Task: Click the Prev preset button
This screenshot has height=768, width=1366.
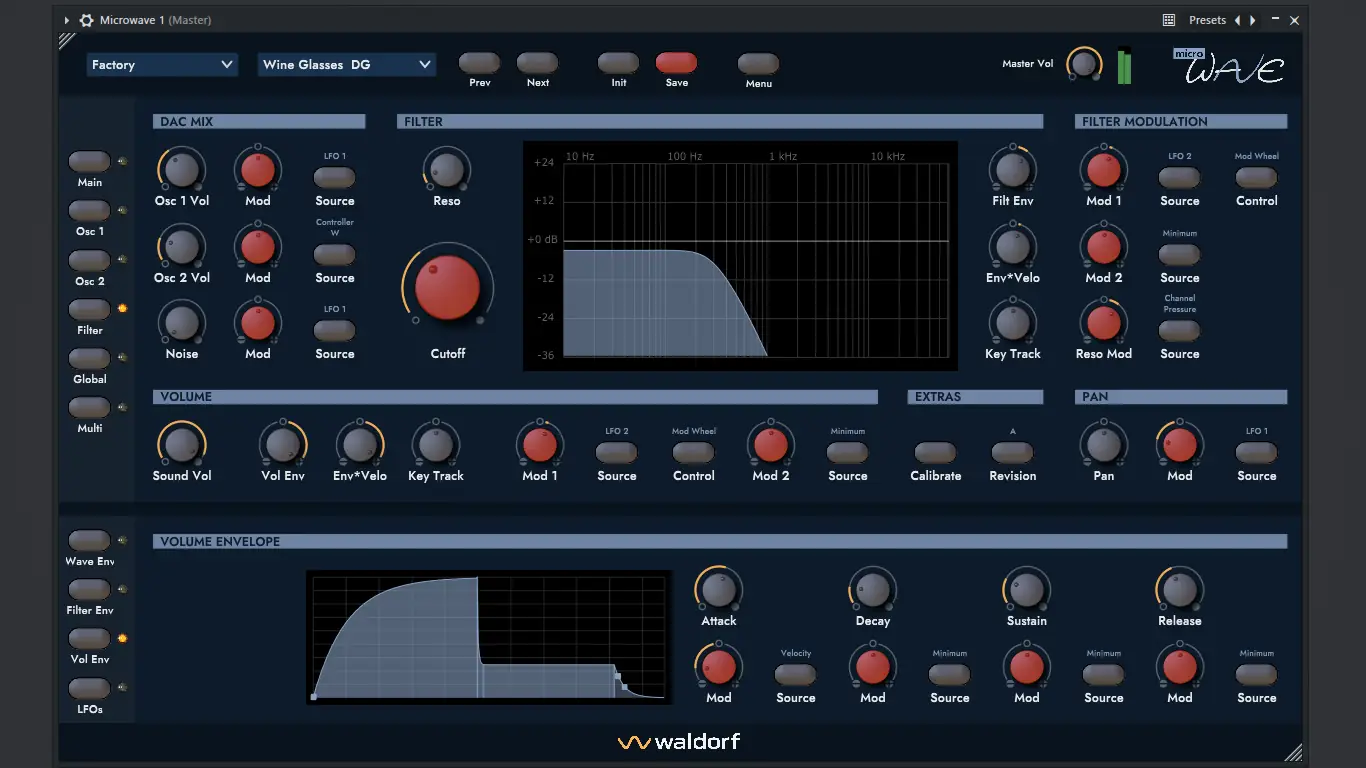Action: [x=480, y=63]
